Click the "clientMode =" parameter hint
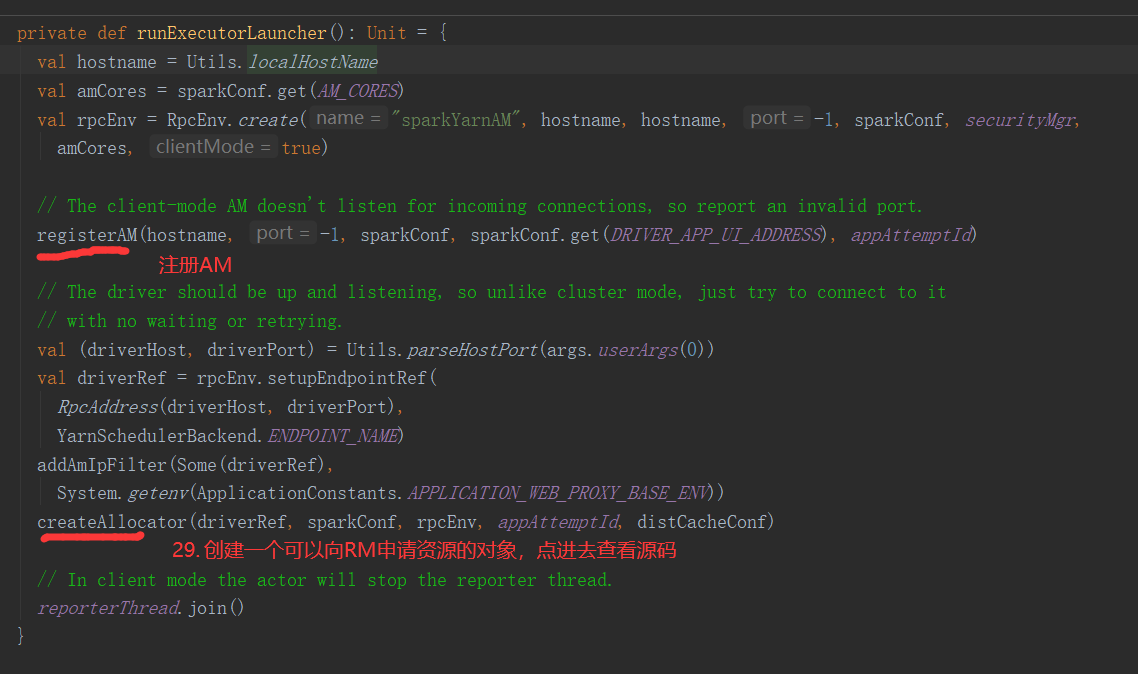This screenshot has width=1138, height=674. [213, 147]
